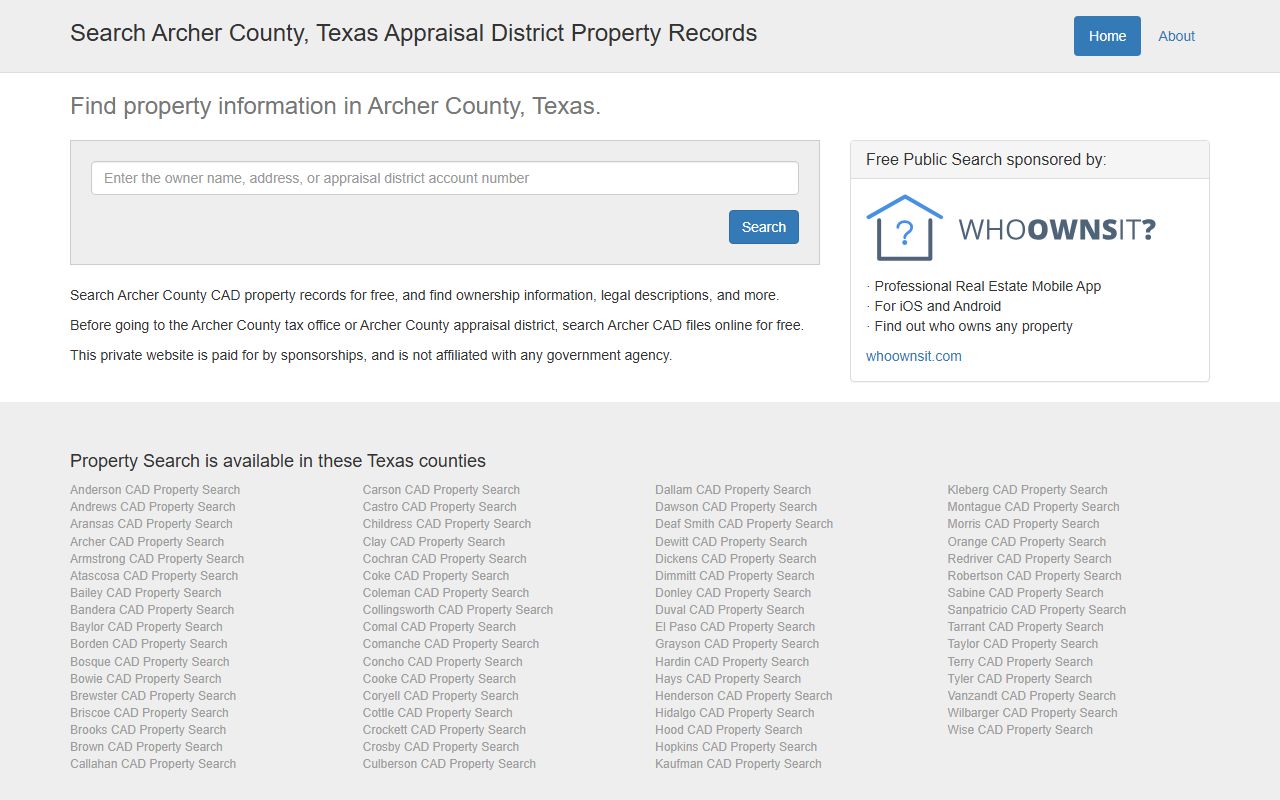Viewport: 1280px width, 800px height.
Task: Open Briscoe CAD Property Search
Action: tap(149, 713)
